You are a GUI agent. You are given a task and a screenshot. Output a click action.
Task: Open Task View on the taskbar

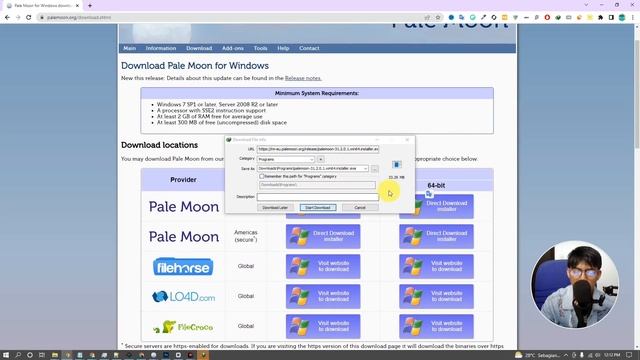[x=42, y=355]
